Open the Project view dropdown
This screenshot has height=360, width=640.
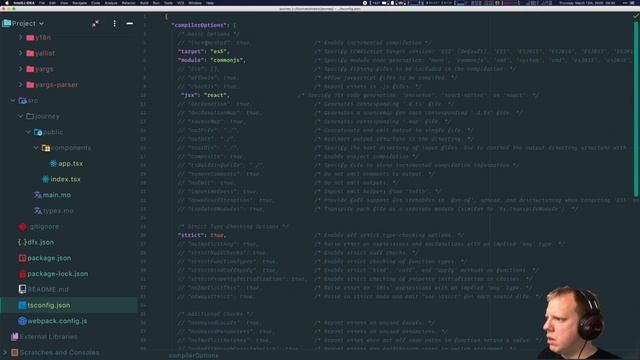(41, 24)
